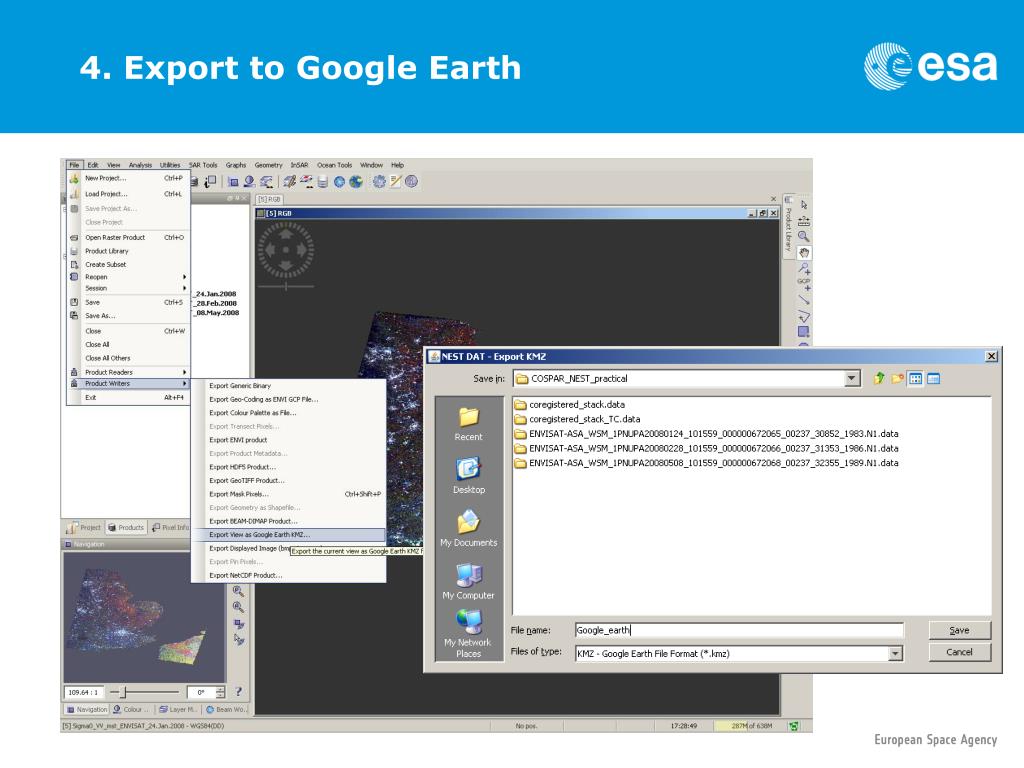Select the draw rectangle tool
This screenshot has height=768, width=1024.
(804, 332)
